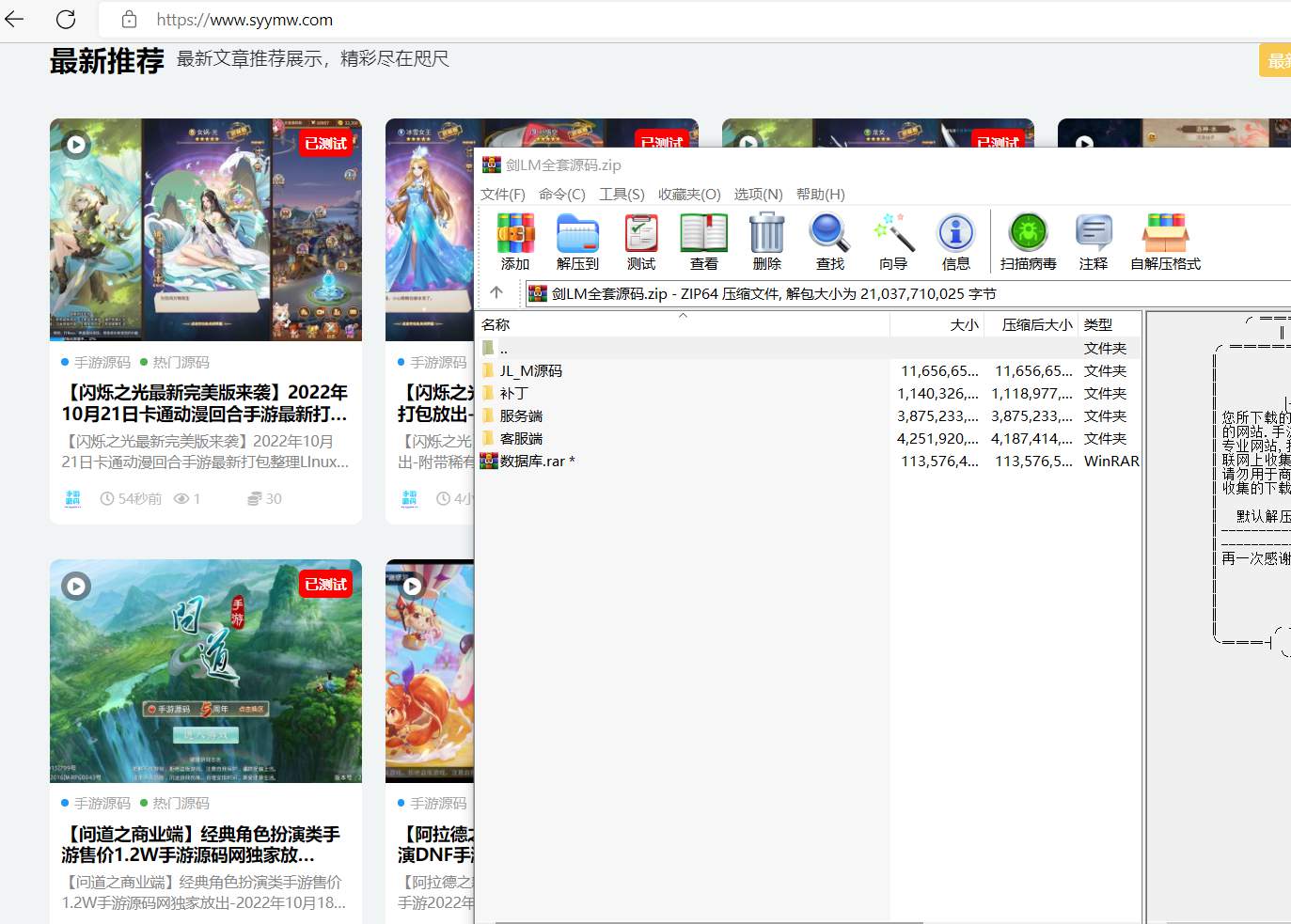Sort by the 大小 column header

937,324
